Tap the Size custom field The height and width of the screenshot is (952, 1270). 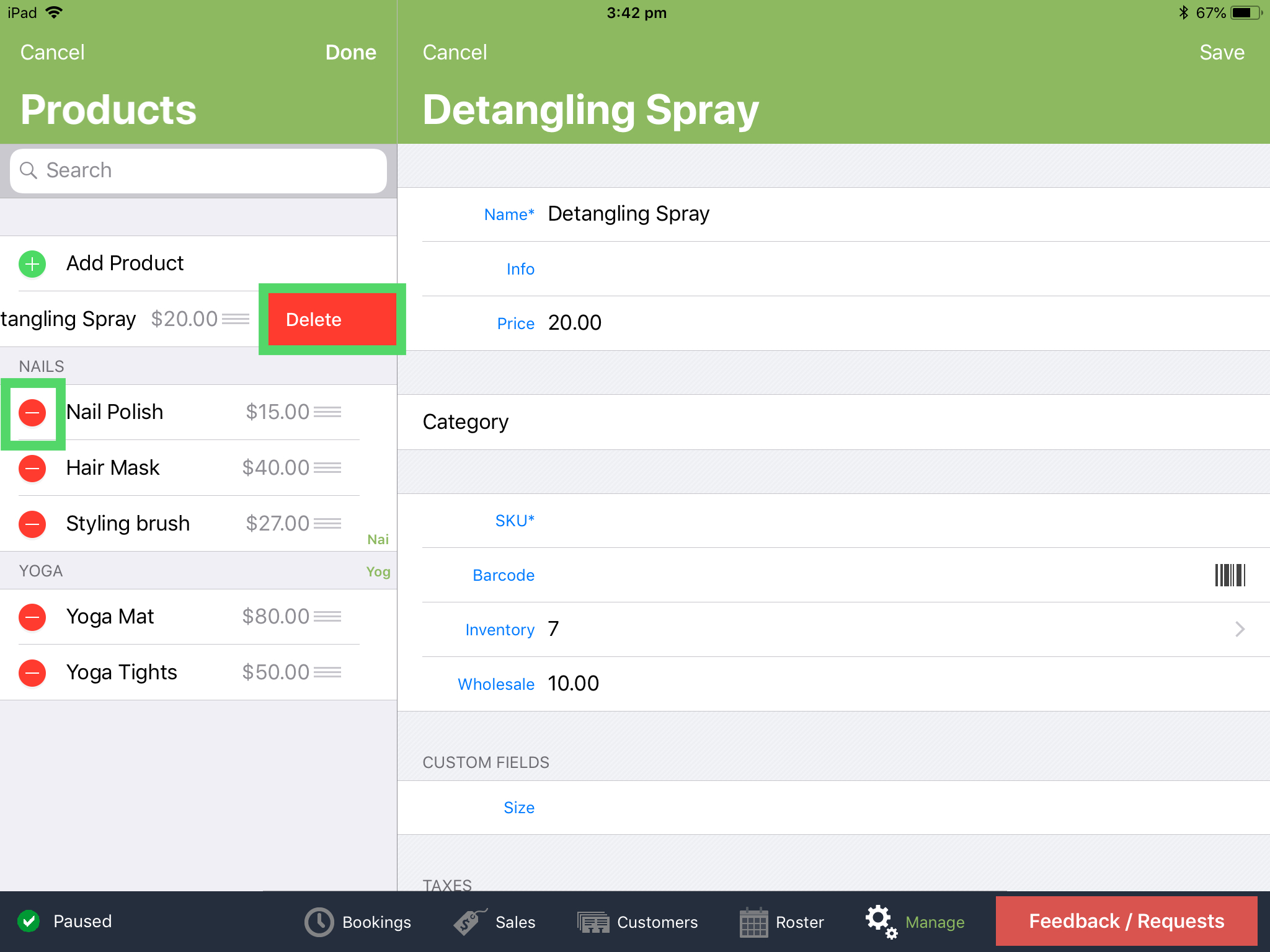coord(833,808)
